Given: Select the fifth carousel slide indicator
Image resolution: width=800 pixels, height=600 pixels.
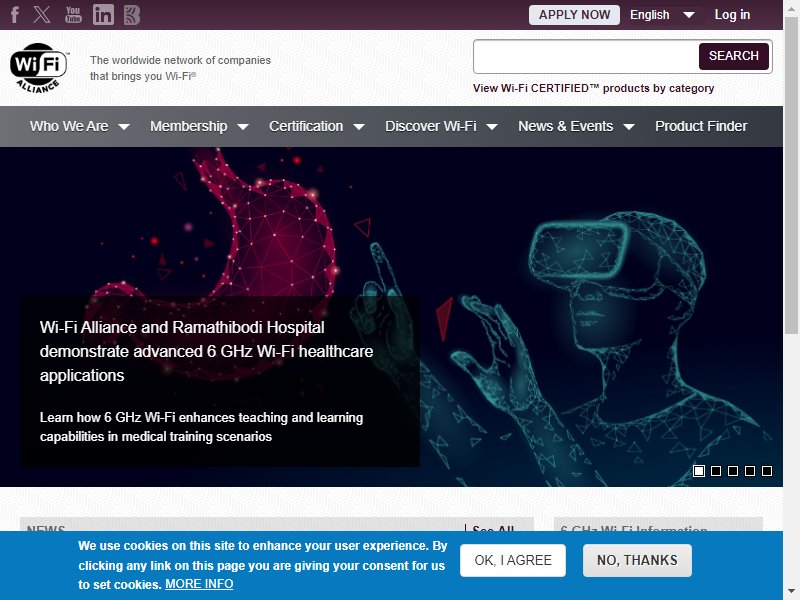Looking at the screenshot, I should coord(766,471).
